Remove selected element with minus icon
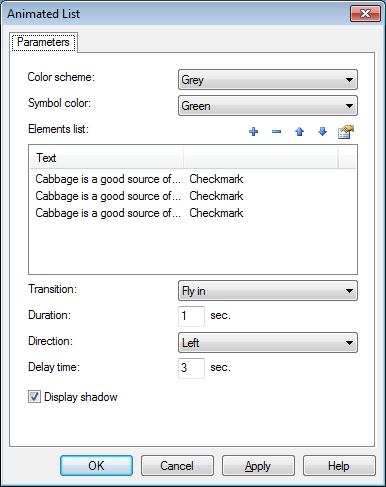Image resolution: width=386 pixels, height=487 pixels. [276, 132]
